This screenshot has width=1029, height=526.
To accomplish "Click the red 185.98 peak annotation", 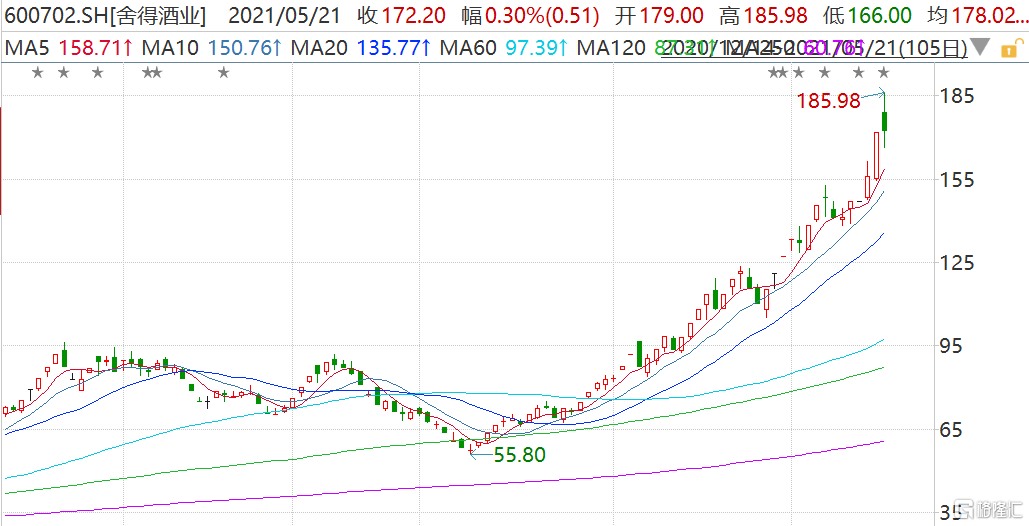I will tap(828, 100).
